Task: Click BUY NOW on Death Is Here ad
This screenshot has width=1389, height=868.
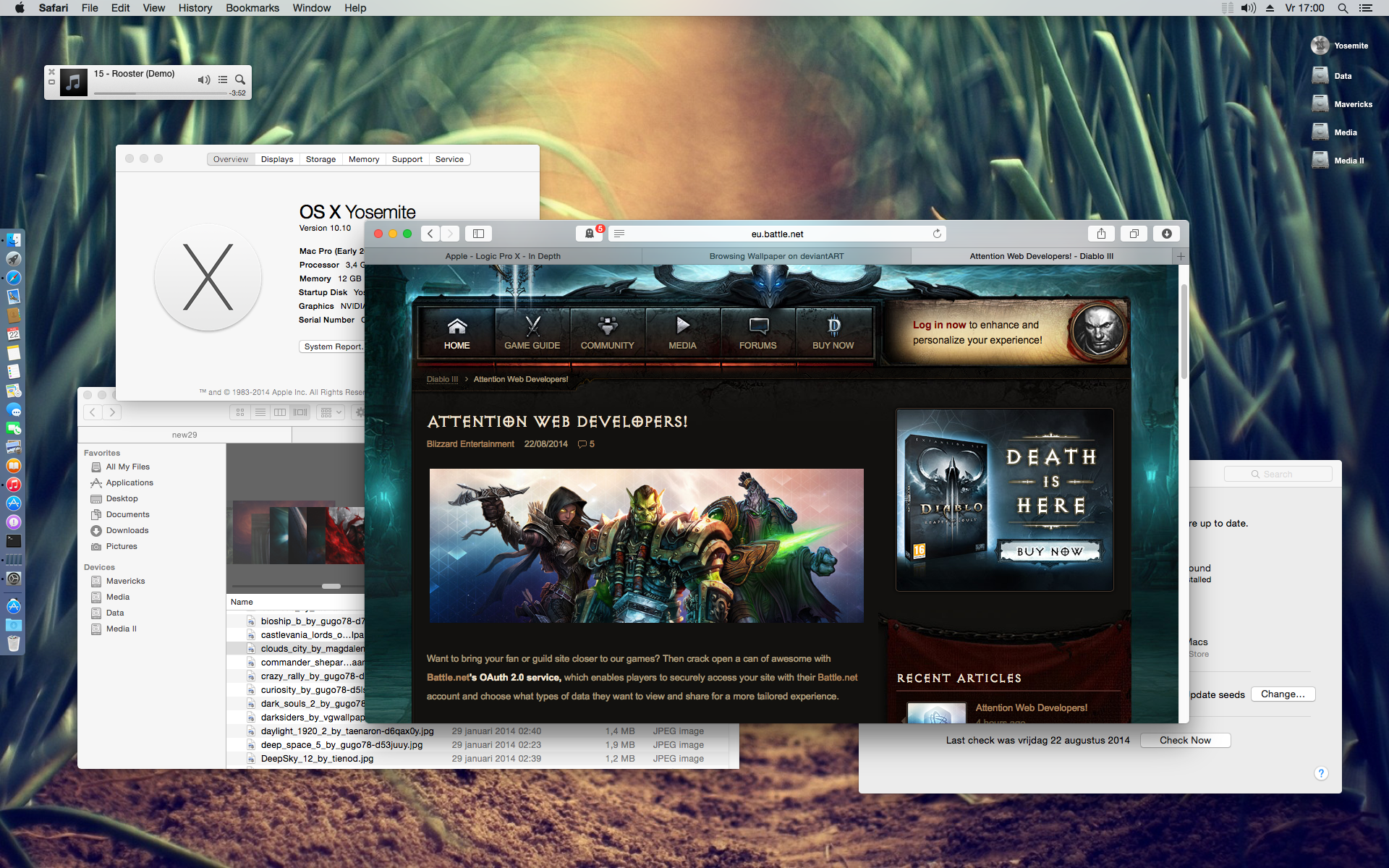Action: (x=1050, y=551)
